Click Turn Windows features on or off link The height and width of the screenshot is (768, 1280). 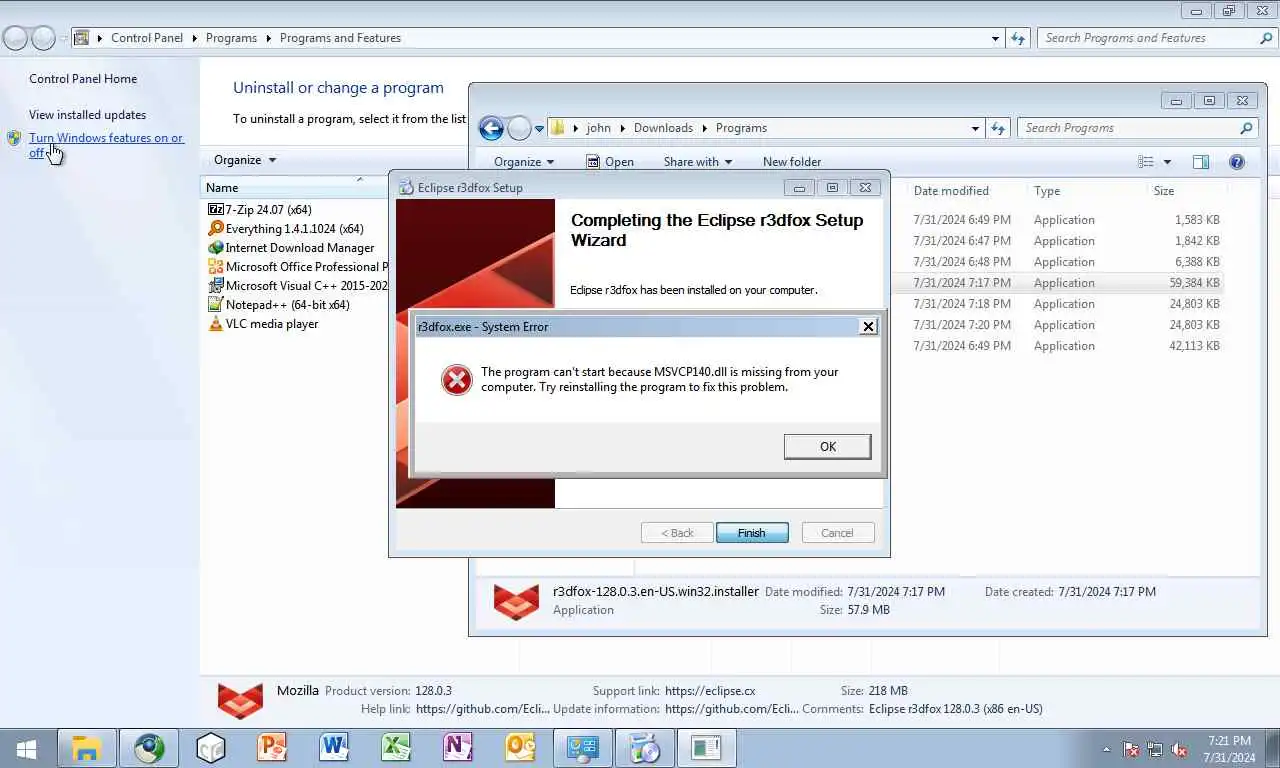[106, 145]
